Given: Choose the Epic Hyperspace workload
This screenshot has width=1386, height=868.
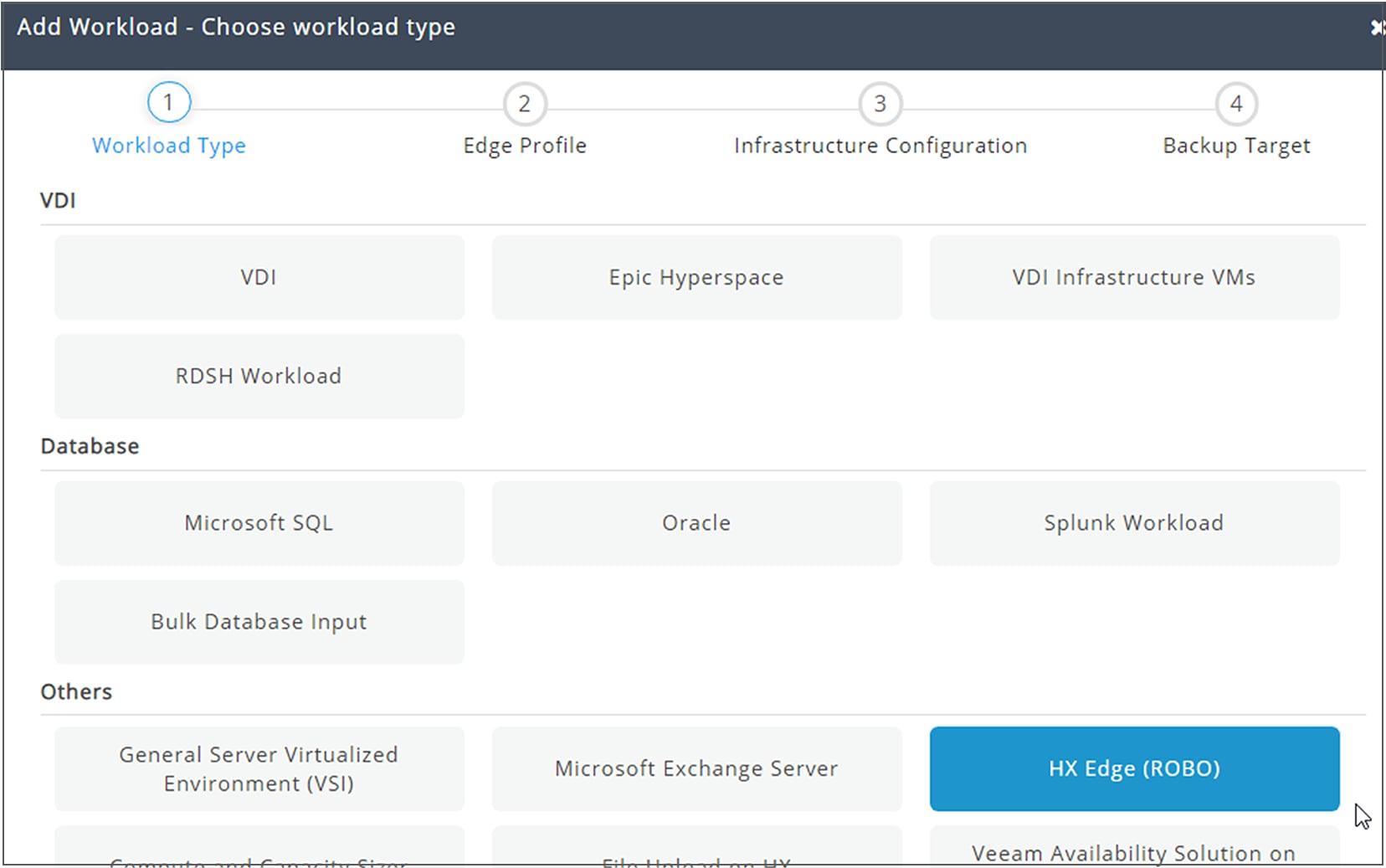Looking at the screenshot, I should coord(696,277).
